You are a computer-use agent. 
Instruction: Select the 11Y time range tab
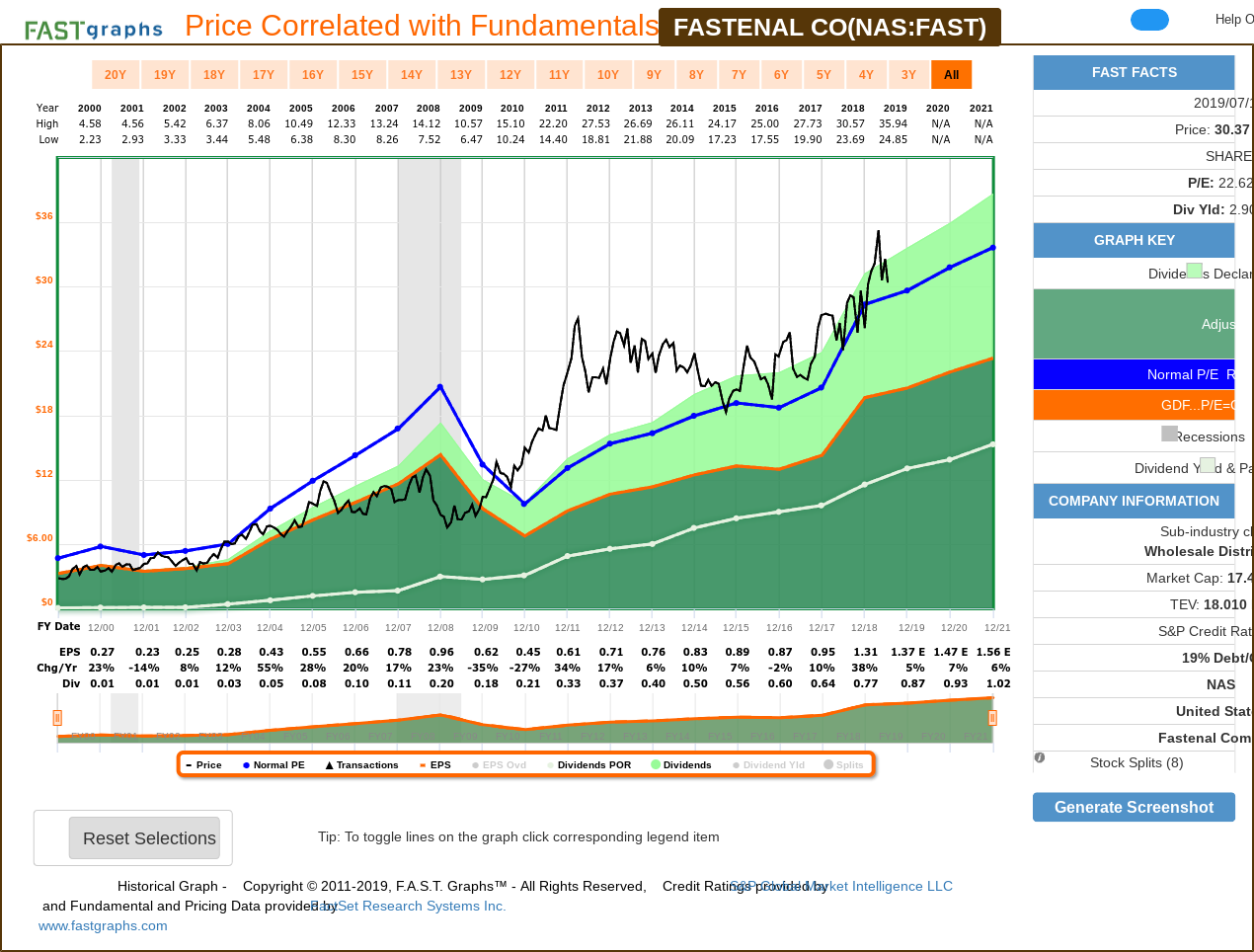(x=559, y=75)
